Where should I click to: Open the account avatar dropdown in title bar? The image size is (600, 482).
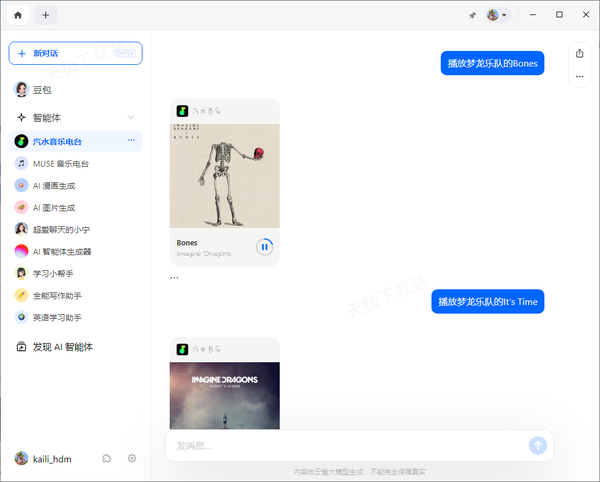[x=497, y=15]
